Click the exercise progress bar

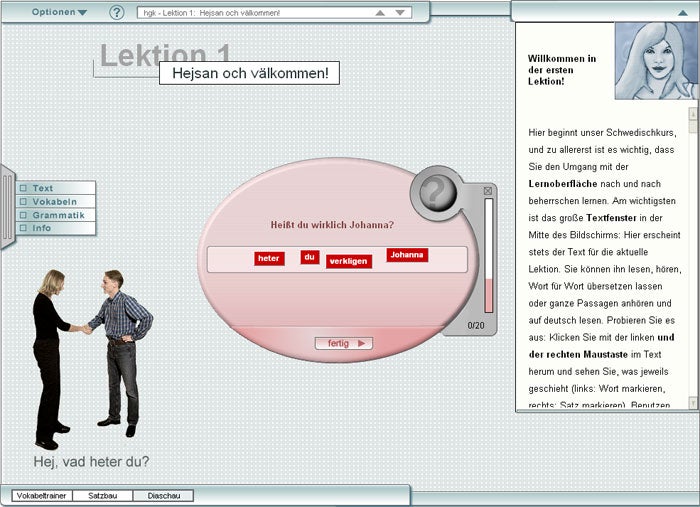point(489,256)
